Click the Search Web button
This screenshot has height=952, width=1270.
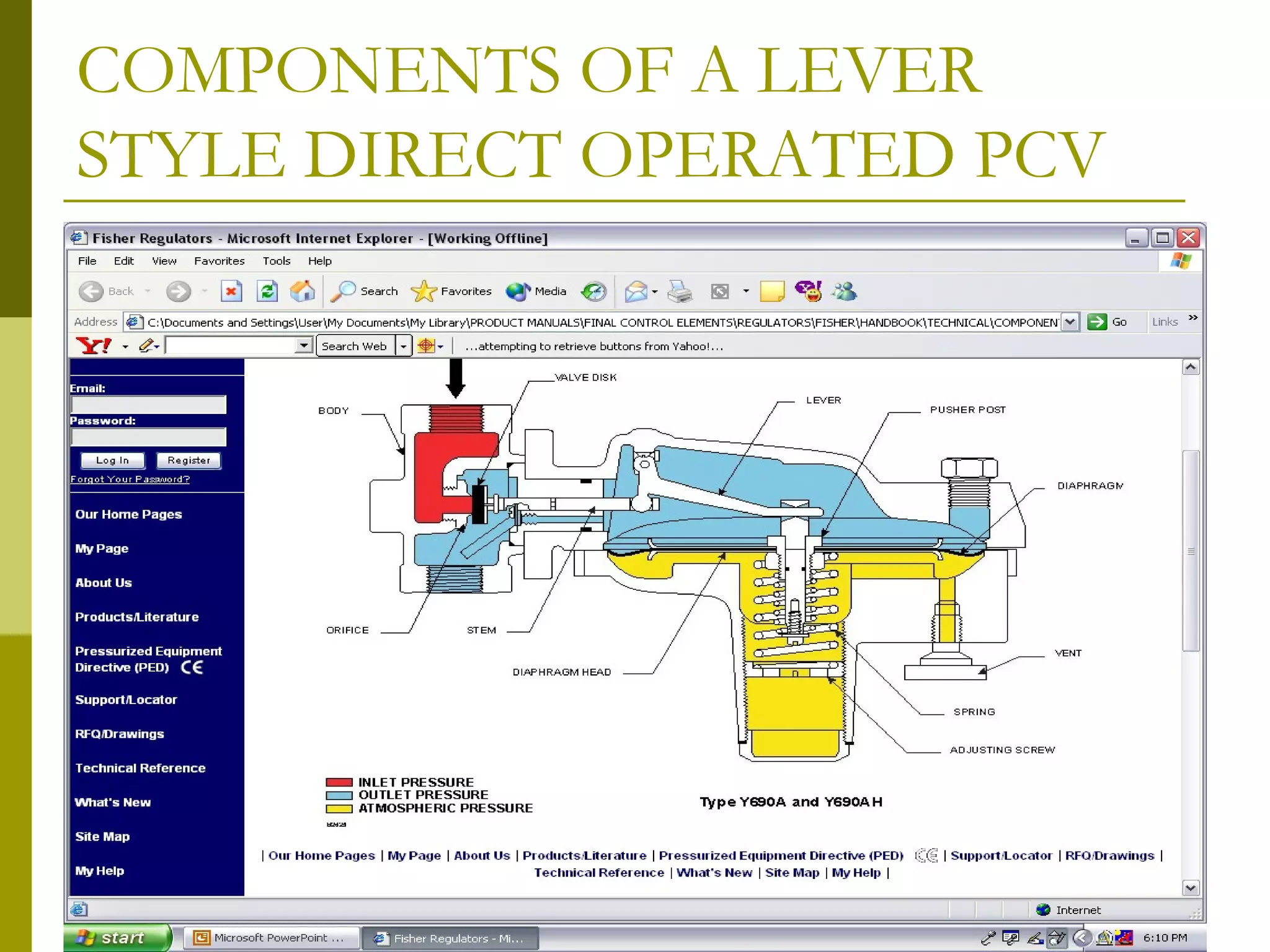click(354, 346)
